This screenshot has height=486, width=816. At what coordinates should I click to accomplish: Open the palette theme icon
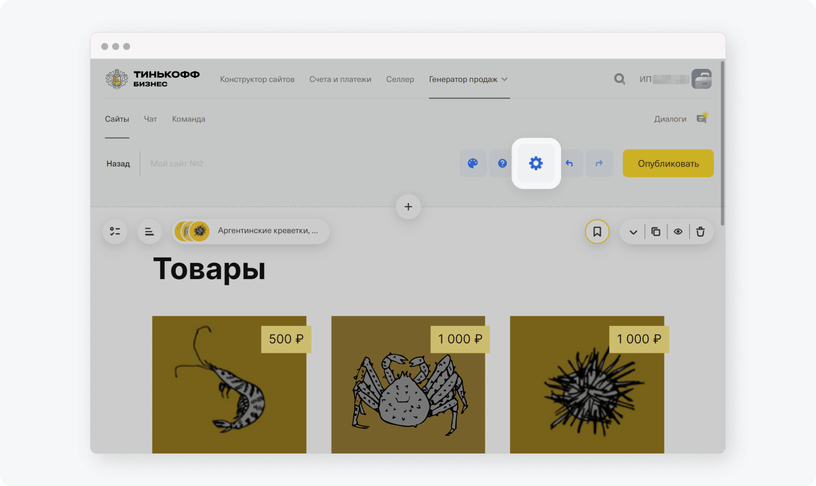pos(473,163)
